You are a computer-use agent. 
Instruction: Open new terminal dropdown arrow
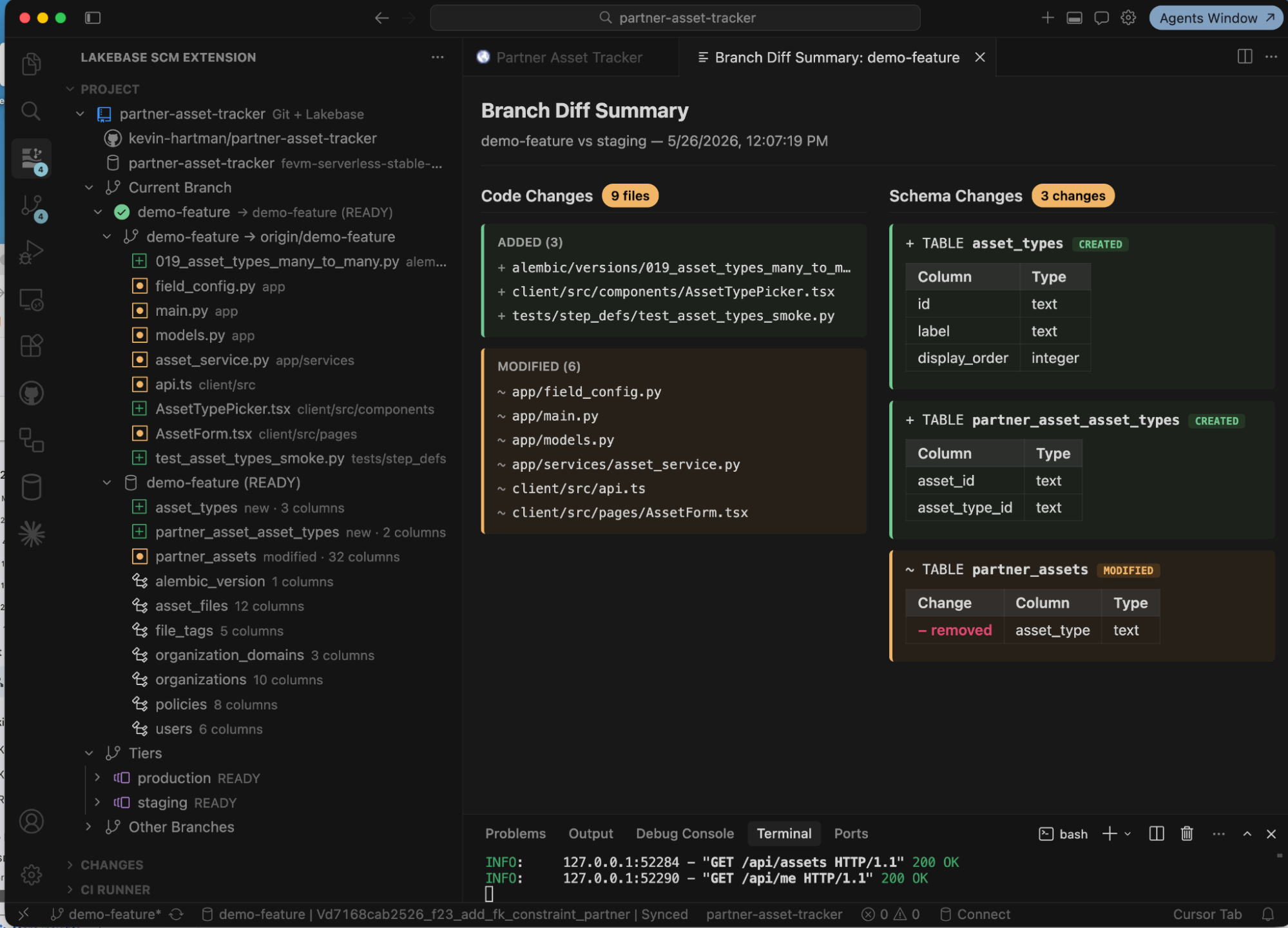[x=1128, y=833]
